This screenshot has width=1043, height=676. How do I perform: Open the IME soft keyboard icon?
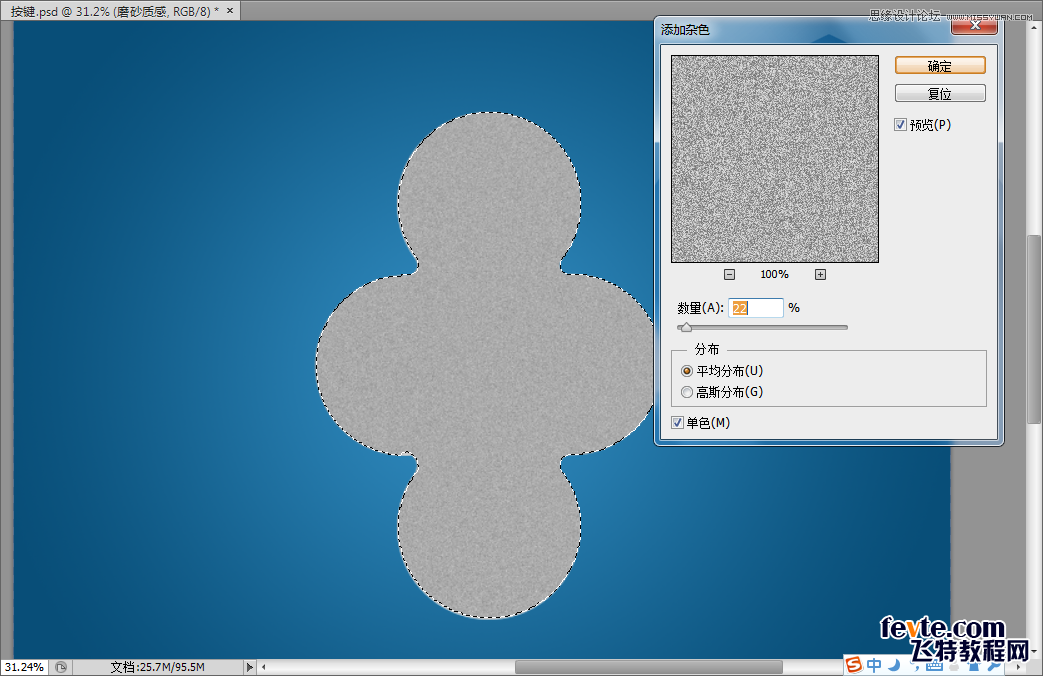click(934, 665)
